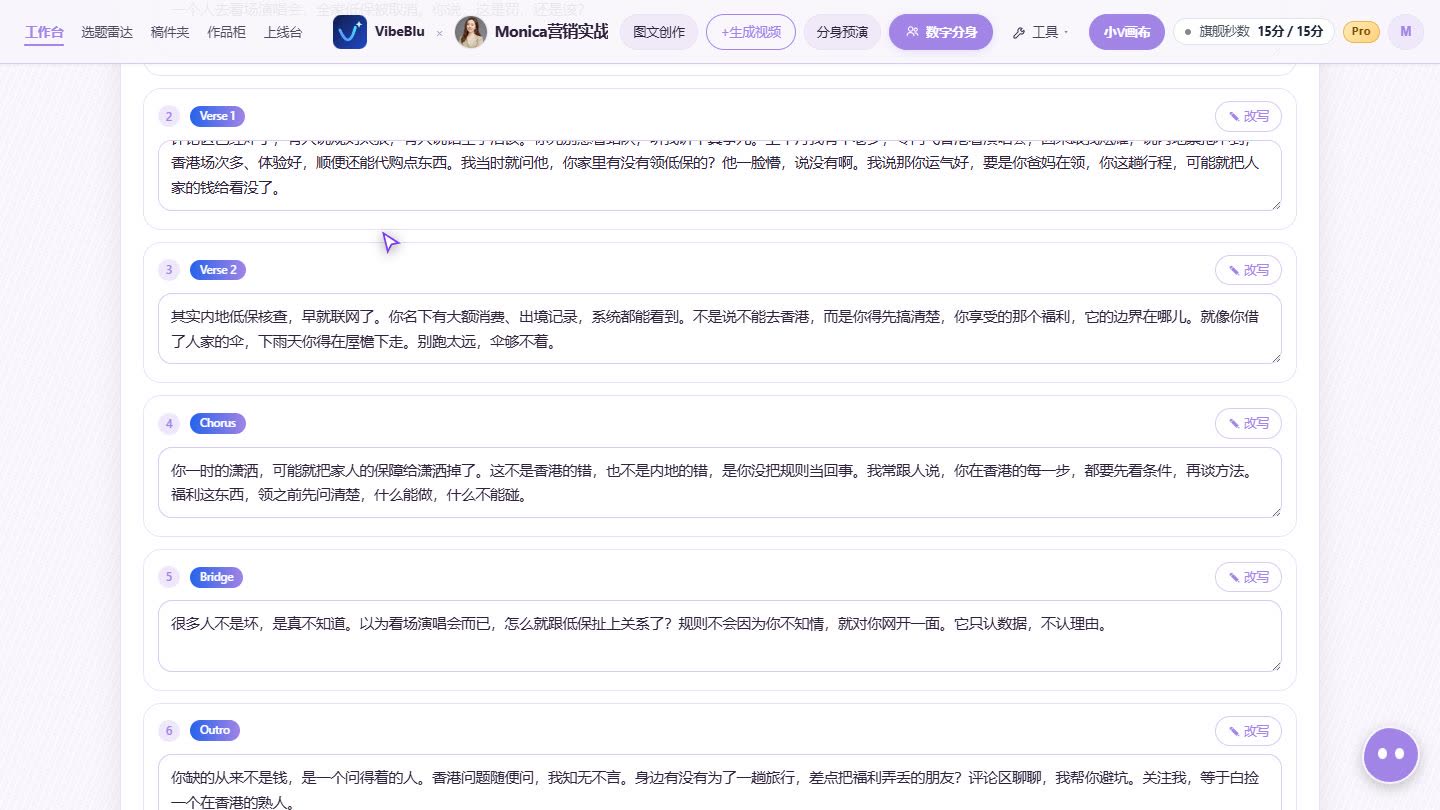
Task: Click the VibeBlu logo icon
Action: pos(350,32)
